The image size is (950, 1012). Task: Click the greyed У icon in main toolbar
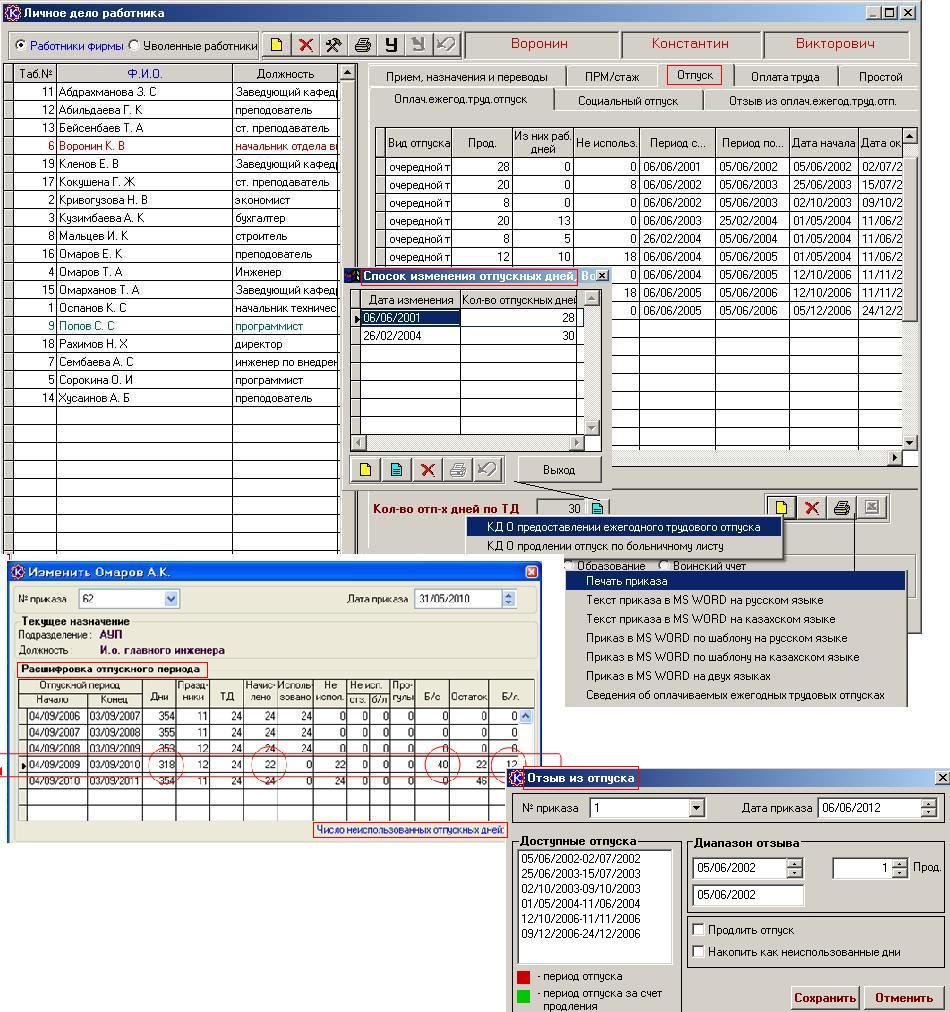coord(418,45)
